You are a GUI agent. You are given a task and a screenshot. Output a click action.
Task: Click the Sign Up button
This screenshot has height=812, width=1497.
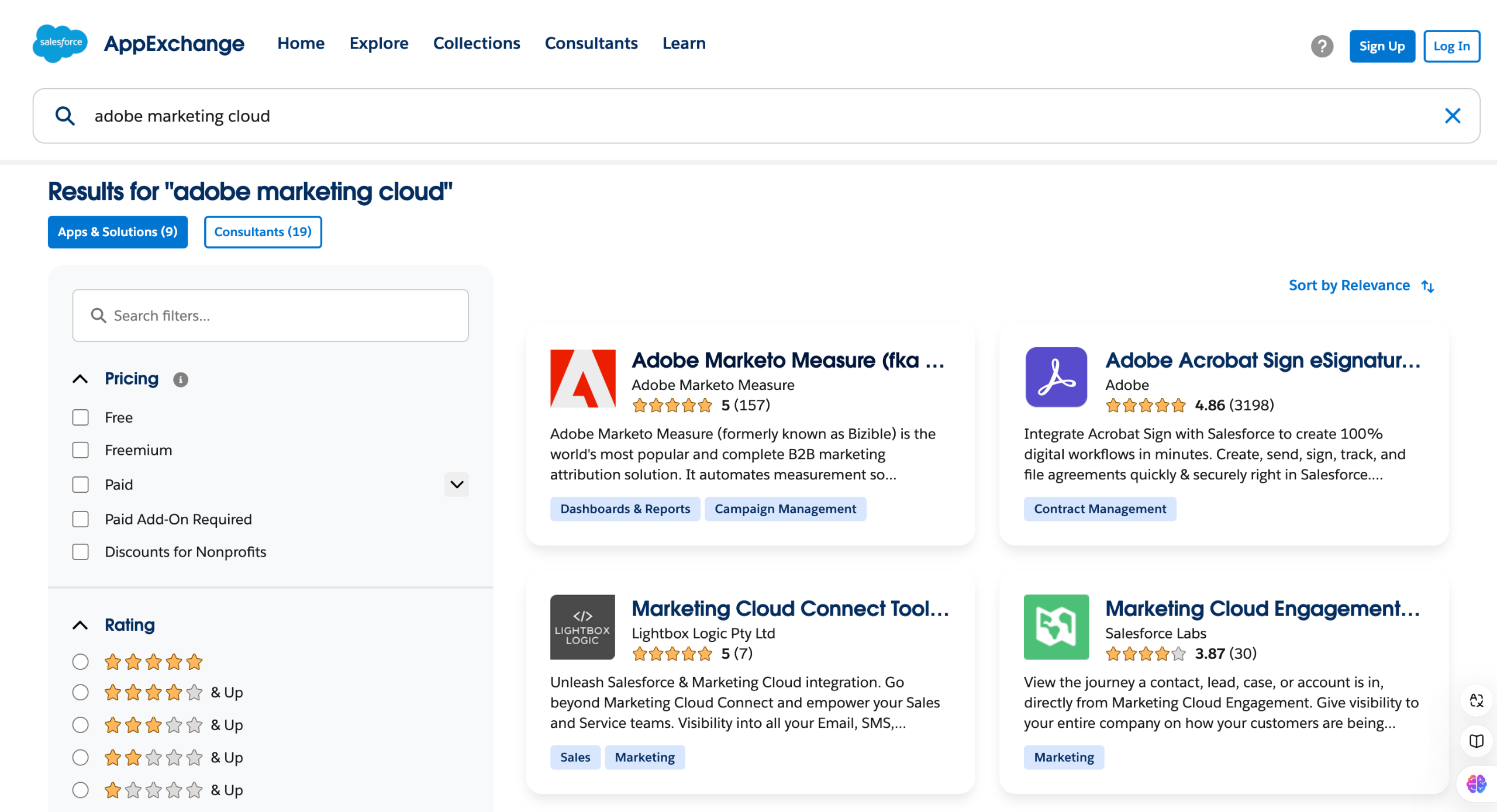point(1381,46)
